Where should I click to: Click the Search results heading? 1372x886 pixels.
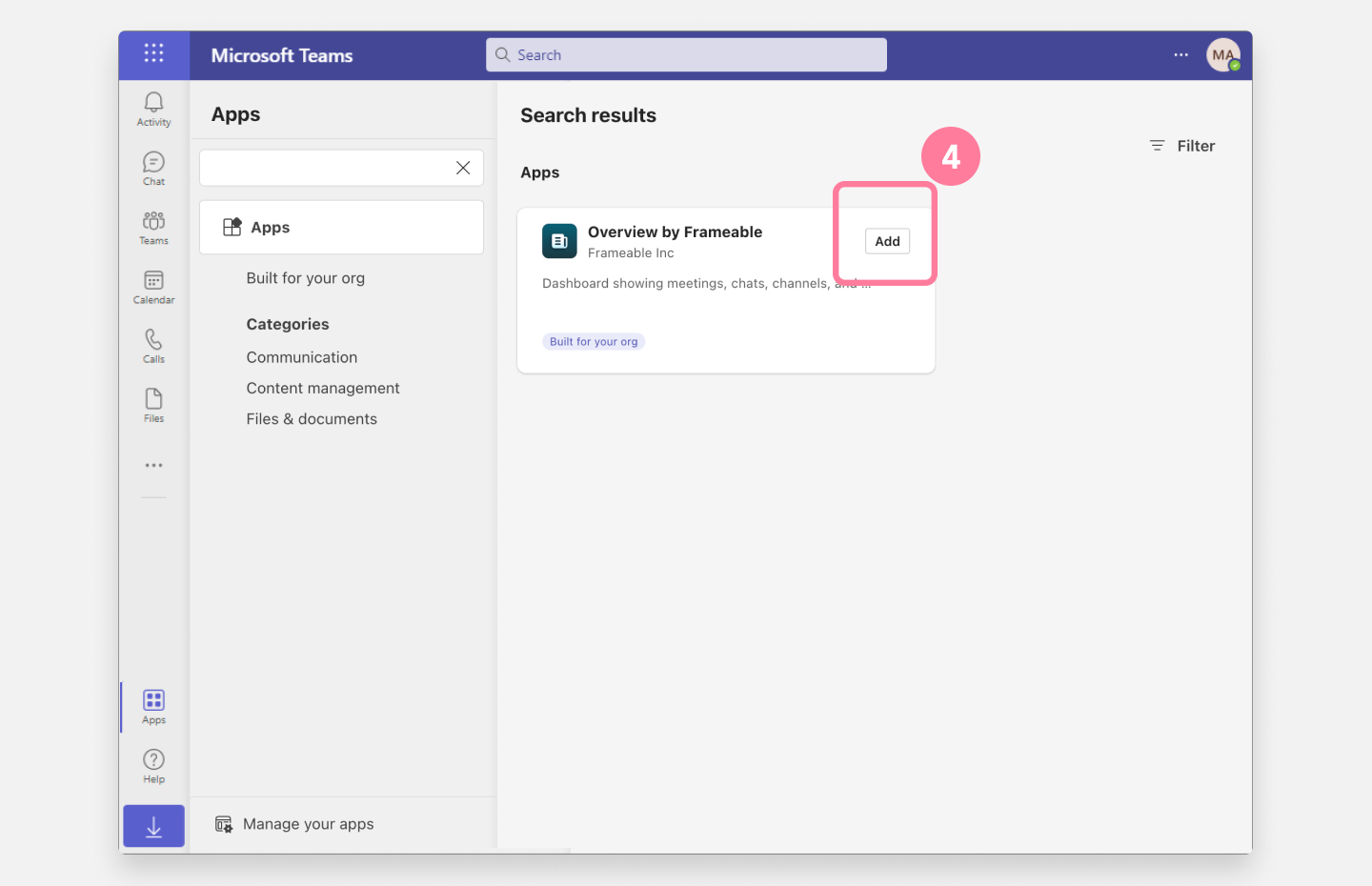(x=588, y=115)
